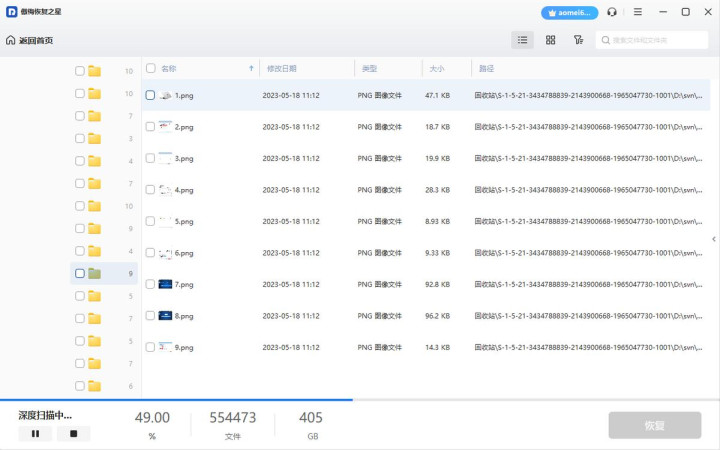Viewport: 720px width, 450px height.
Task: Toggle the select-all checkbox in header
Action: click(x=151, y=69)
